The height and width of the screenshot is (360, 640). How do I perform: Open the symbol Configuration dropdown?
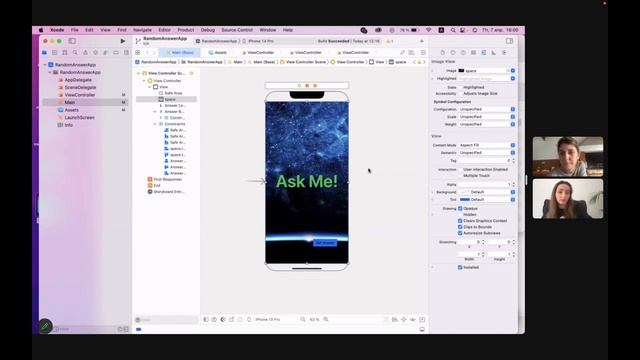pyautogui.click(x=487, y=109)
